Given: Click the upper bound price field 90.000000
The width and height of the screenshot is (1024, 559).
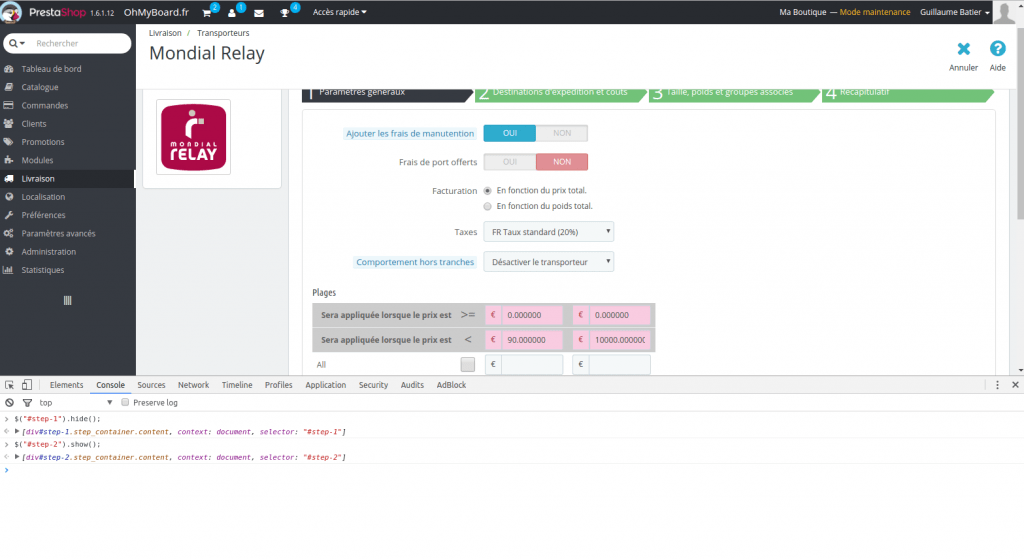Looking at the screenshot, I should (x=532, y=340).
